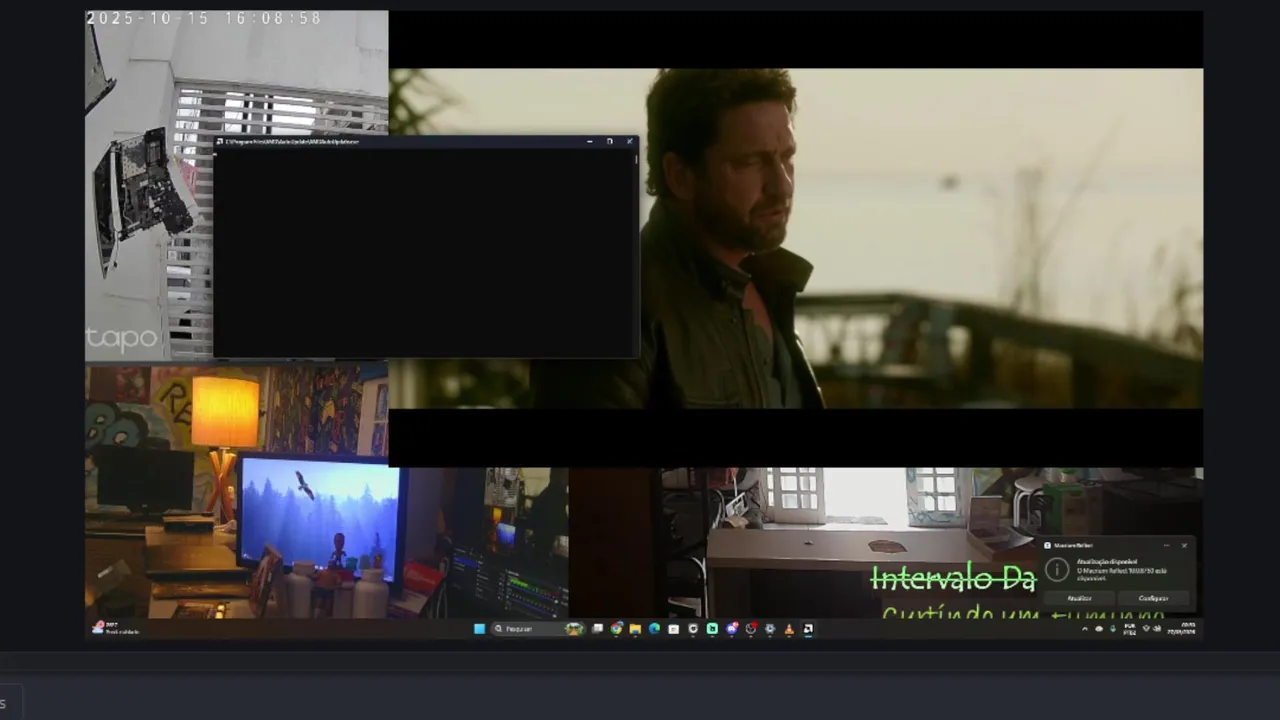
Task: Open File Explorer from the taskbar
Action: (x=635, y=629)
